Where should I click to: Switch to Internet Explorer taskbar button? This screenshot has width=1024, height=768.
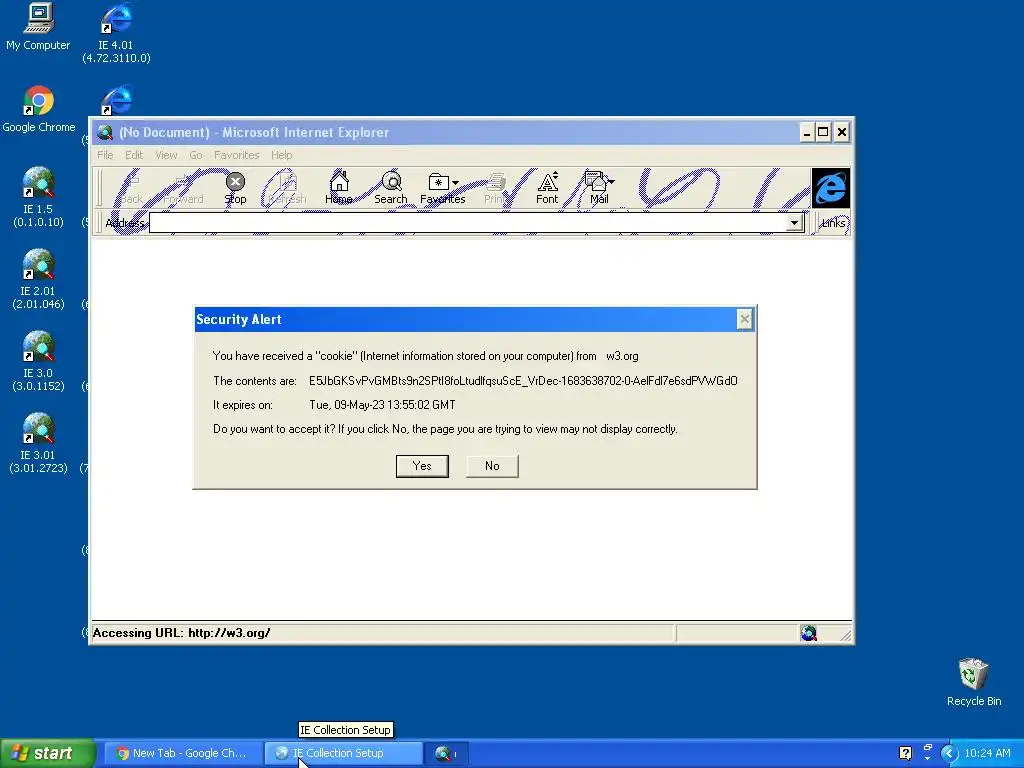click(446, 753)
